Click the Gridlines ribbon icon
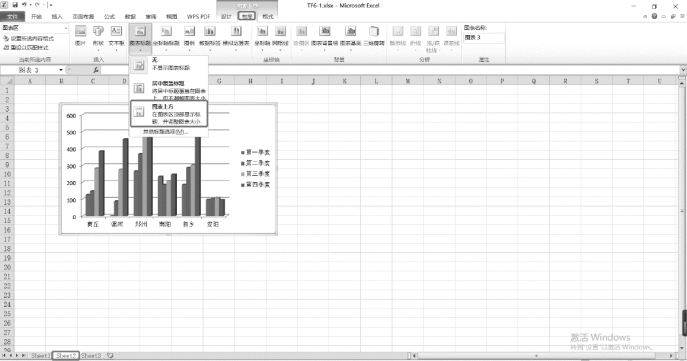Viewport: 687px width, 361px height. coord(280,32)
